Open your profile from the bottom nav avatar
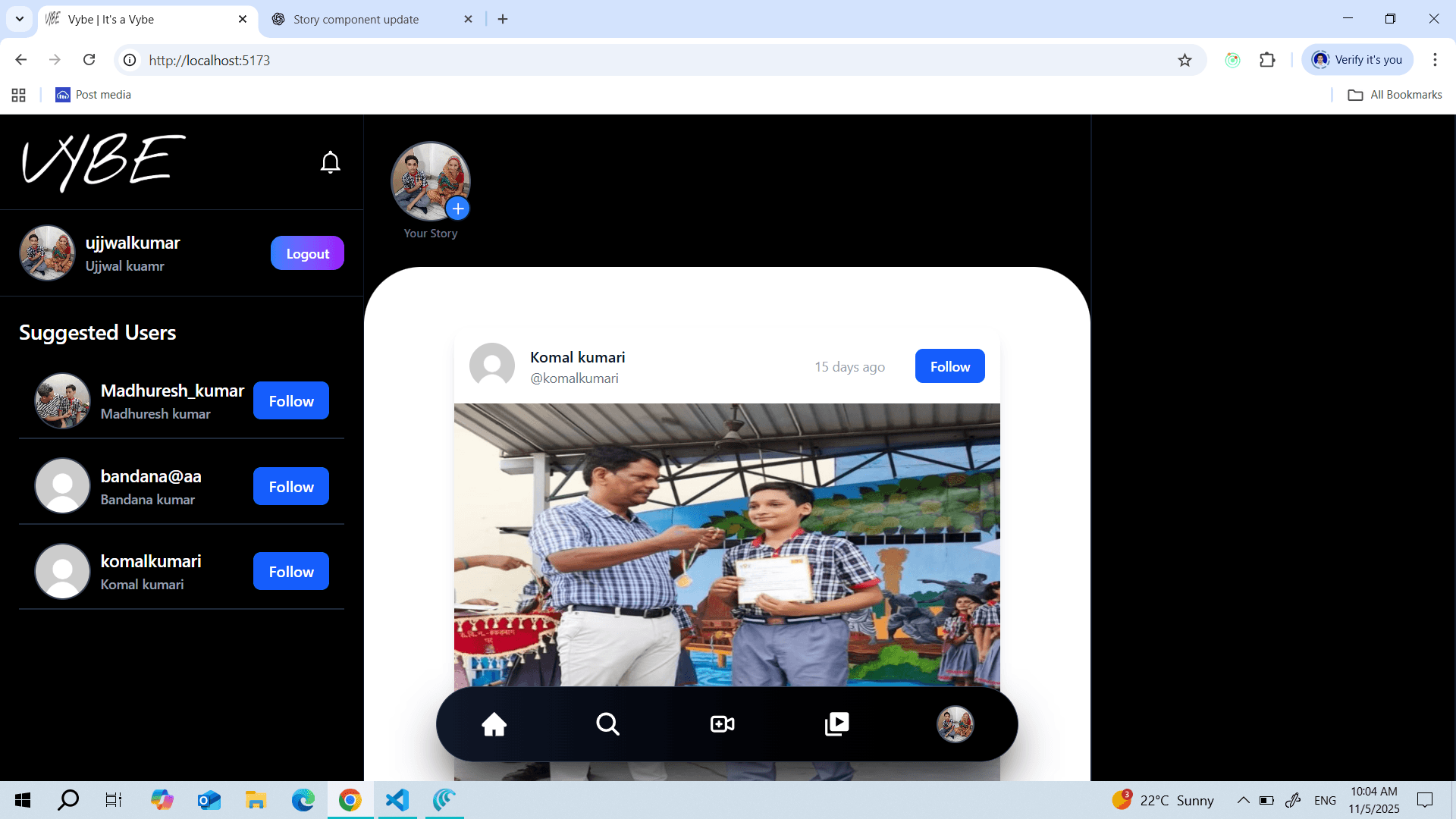Viewport: 1456px width, 819px height. coord(955,723)
